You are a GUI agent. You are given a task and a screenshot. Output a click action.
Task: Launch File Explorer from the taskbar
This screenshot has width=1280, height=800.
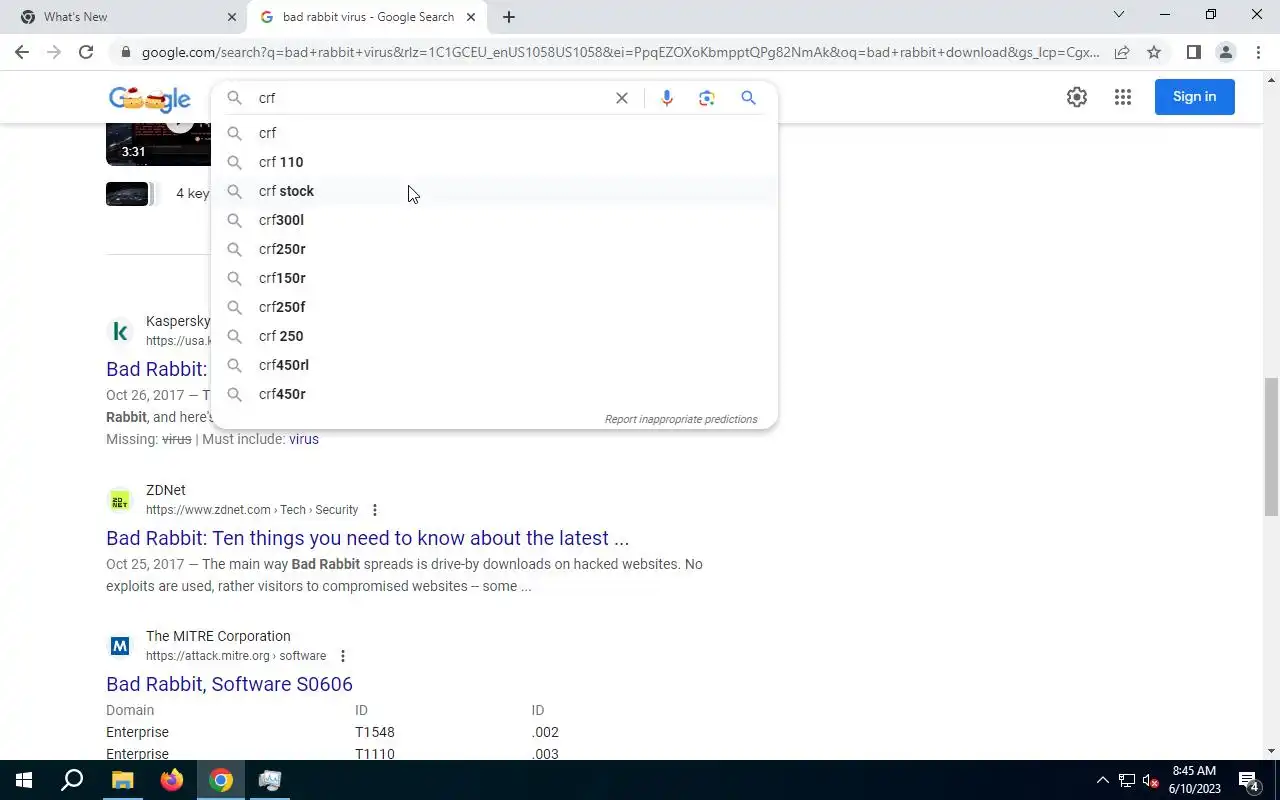point(122,780)
